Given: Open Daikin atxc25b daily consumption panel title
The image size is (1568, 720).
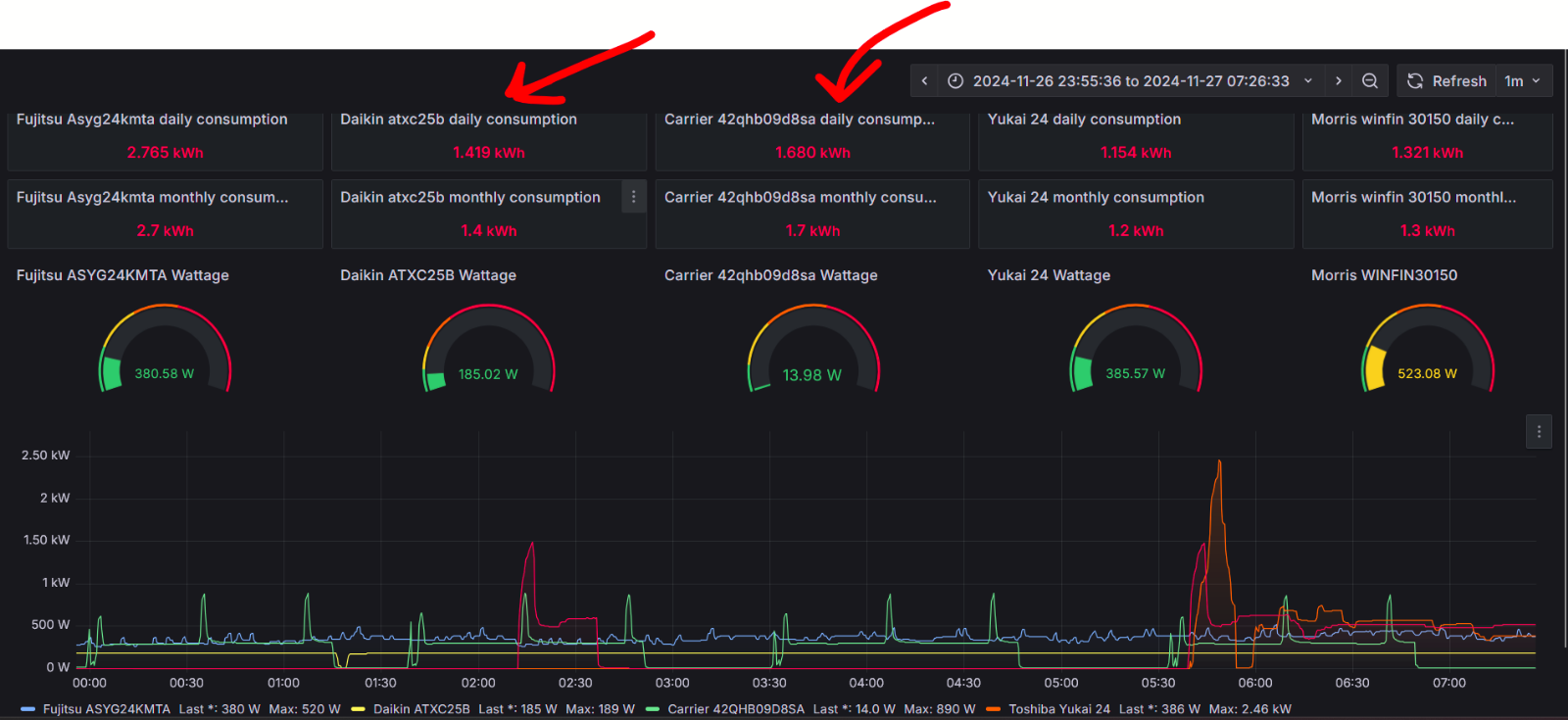Looking at the screenshot, I should coord(459,120).
